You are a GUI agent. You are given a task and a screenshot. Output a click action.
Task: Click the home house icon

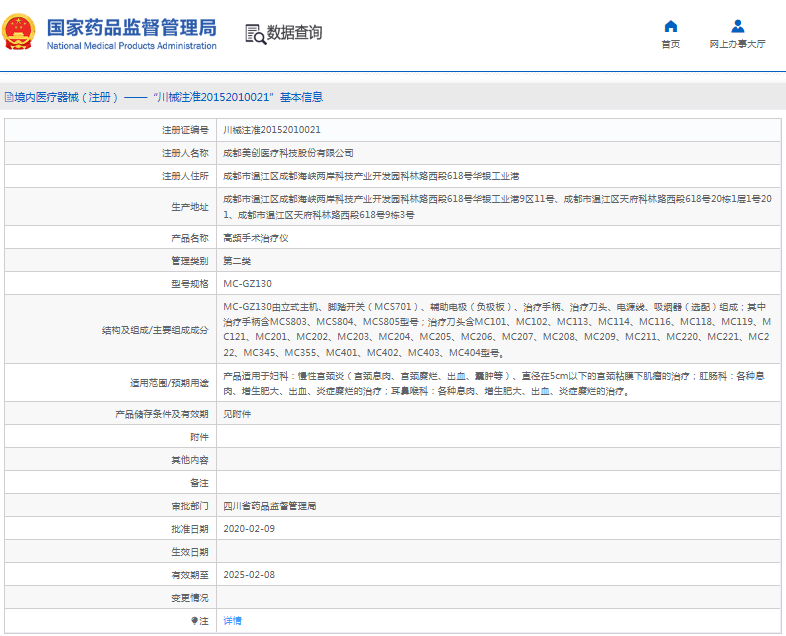671,26
